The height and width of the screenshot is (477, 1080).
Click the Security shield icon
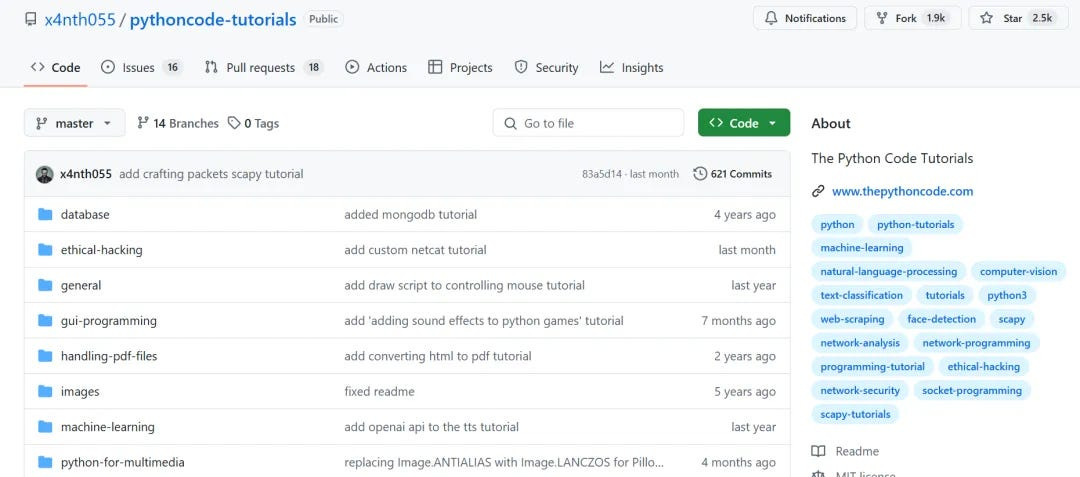point(521,67)
